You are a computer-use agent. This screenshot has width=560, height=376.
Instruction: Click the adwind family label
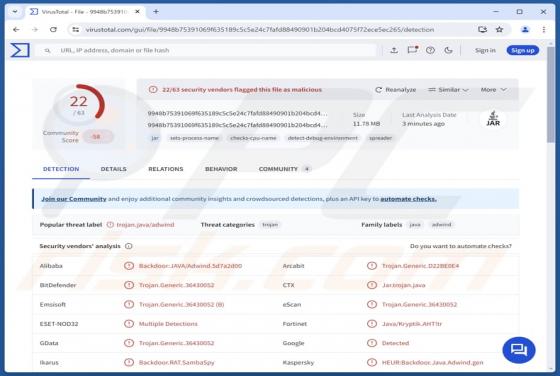point(441,225)
